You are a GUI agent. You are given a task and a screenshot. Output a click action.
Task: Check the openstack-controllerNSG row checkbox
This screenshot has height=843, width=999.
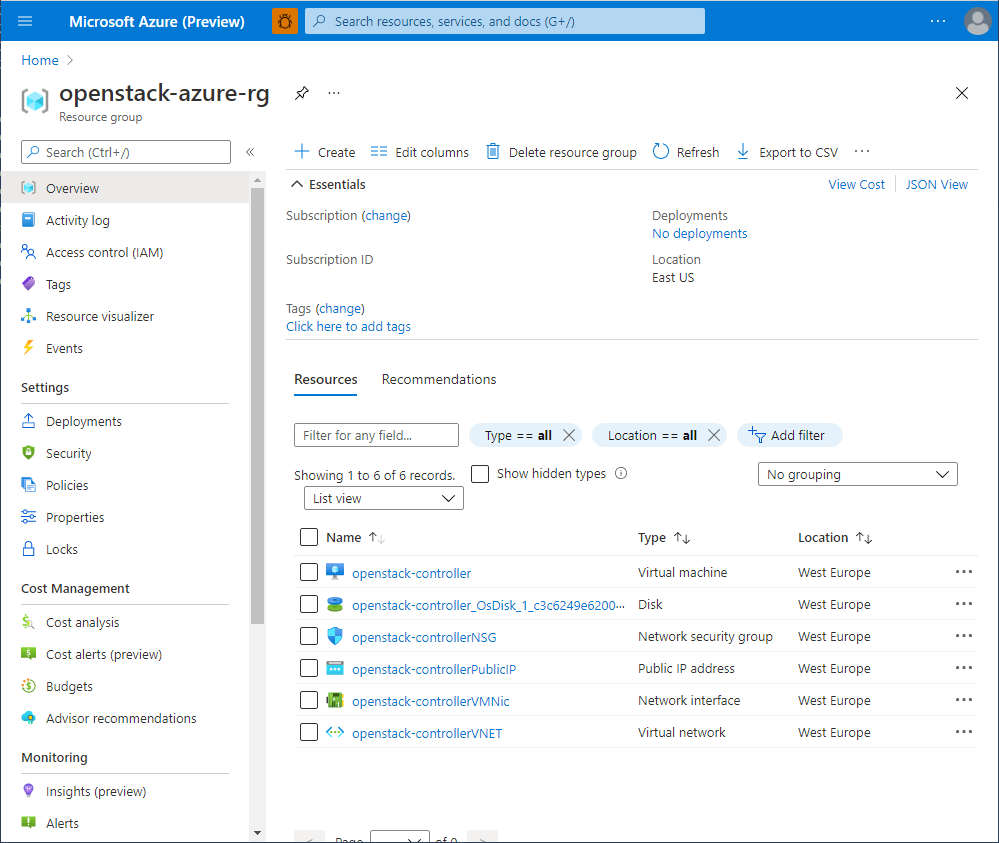coord(309,636)
